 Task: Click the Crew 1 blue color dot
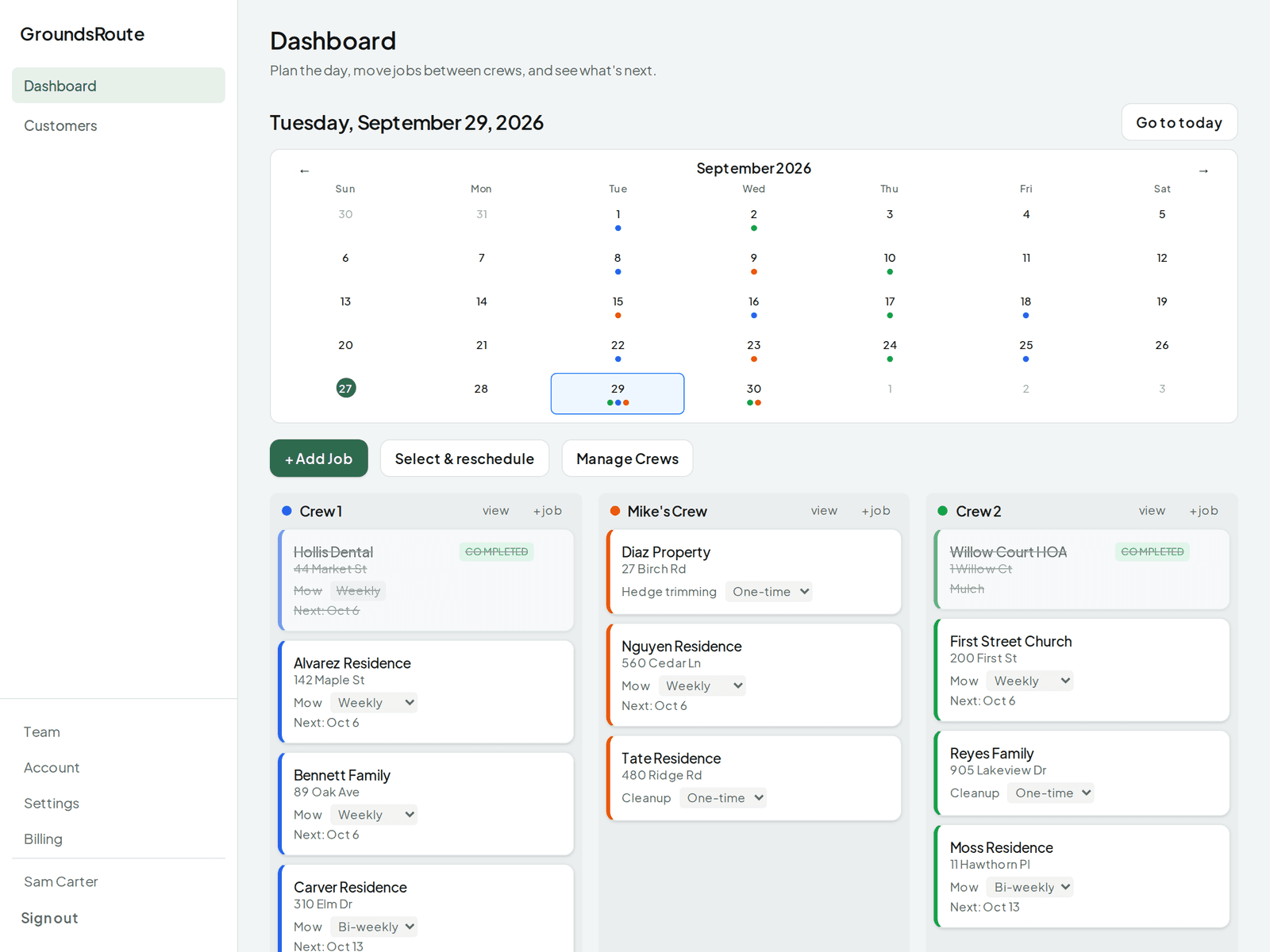click(287, 511)
